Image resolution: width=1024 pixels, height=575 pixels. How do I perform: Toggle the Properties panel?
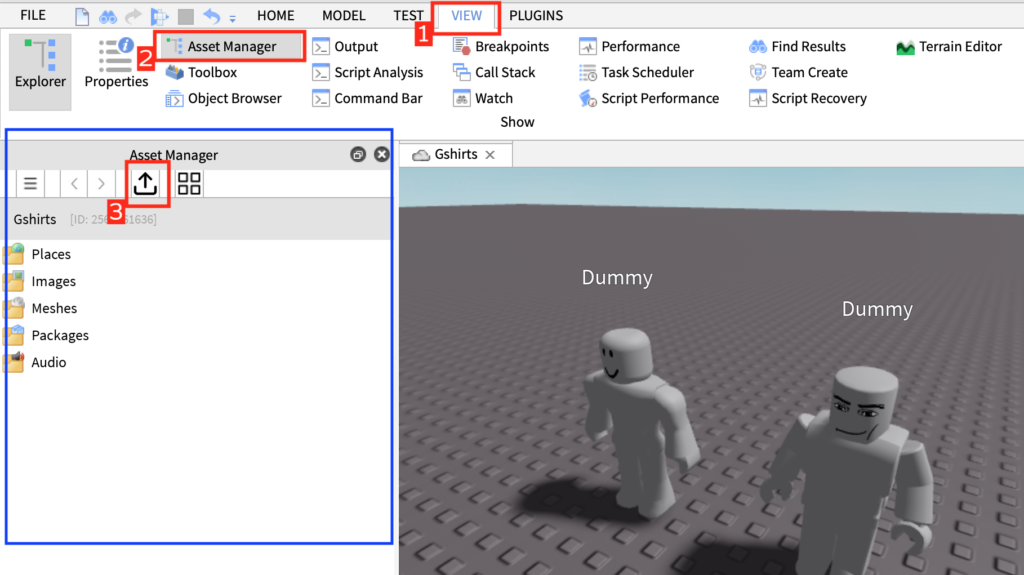116,63
